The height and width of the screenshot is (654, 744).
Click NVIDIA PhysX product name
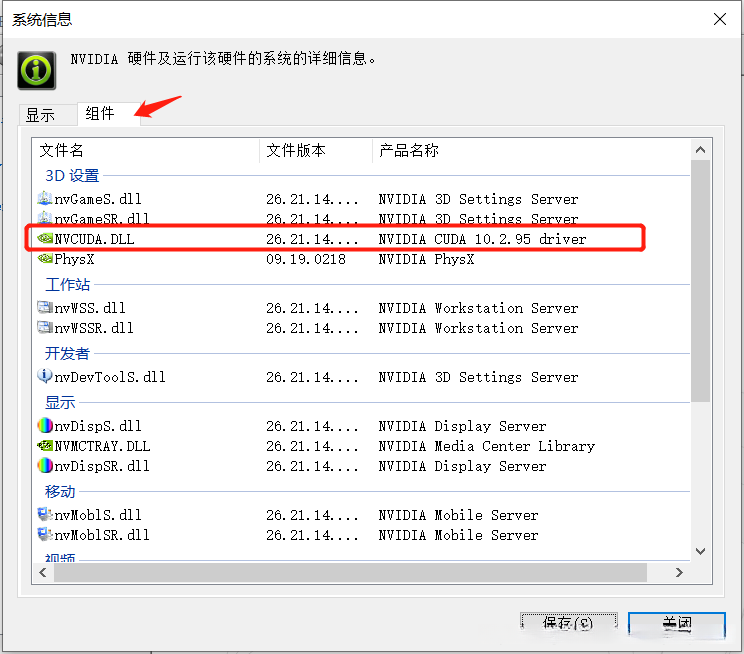point(426,259)
